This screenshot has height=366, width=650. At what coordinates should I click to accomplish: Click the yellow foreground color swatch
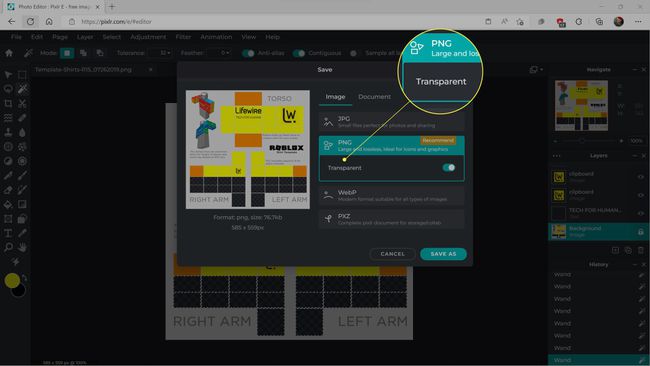(x=12, y=281)
